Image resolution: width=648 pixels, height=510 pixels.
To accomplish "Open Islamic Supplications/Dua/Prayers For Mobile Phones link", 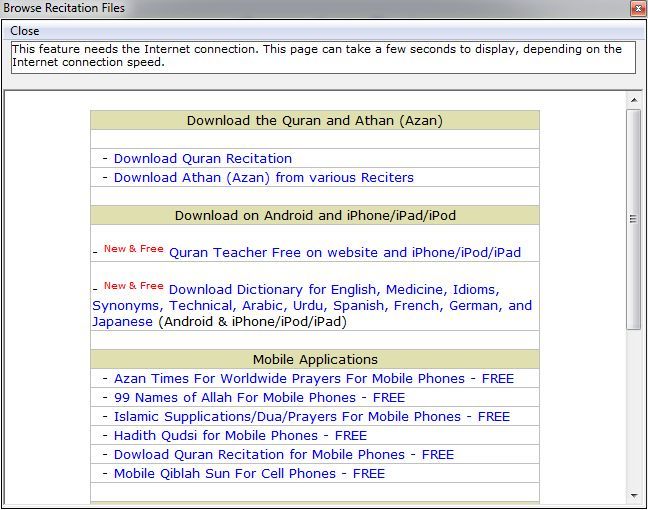I will (312, 417).
